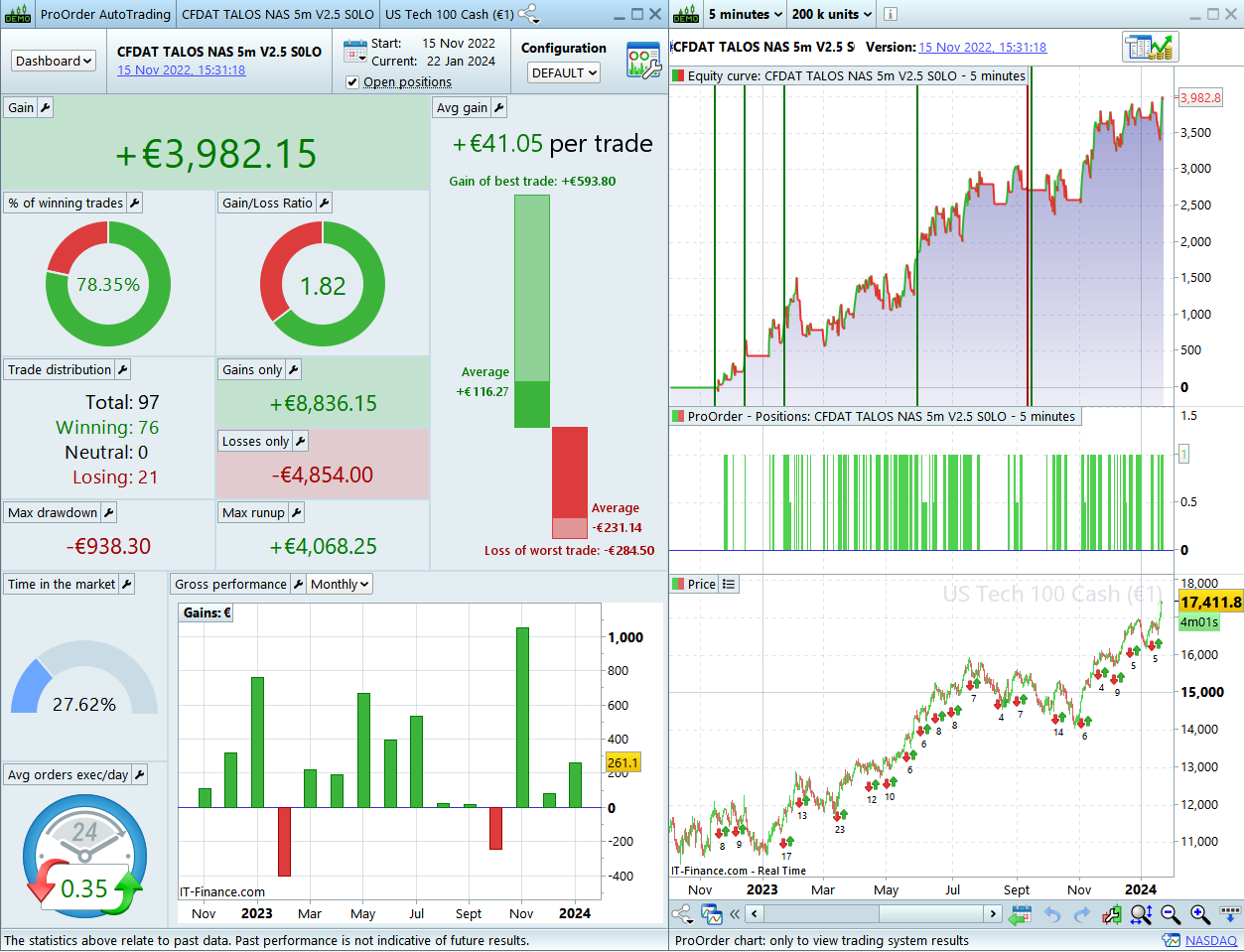Open detailed report icon with coins

pyautogui.click(x=1151, y=47)
